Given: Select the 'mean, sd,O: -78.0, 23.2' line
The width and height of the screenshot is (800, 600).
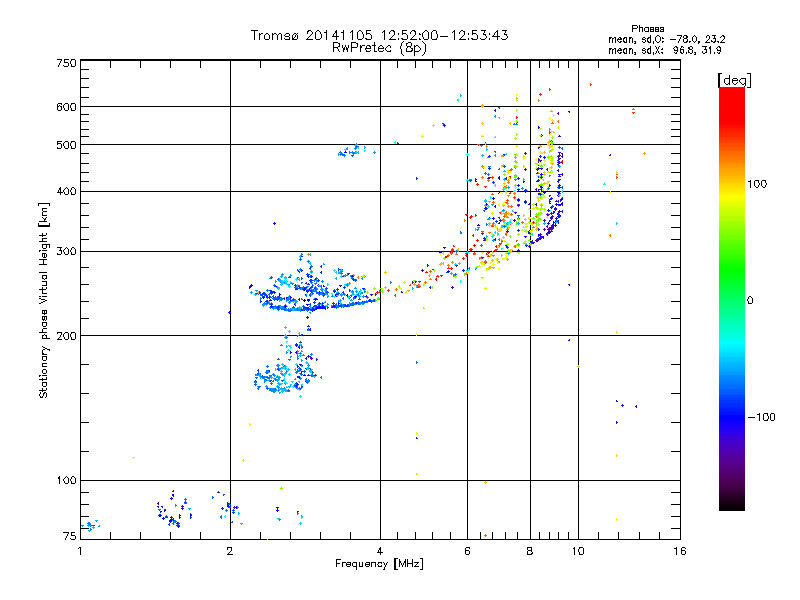Looking at the screenshot, I should pos(666,39).
